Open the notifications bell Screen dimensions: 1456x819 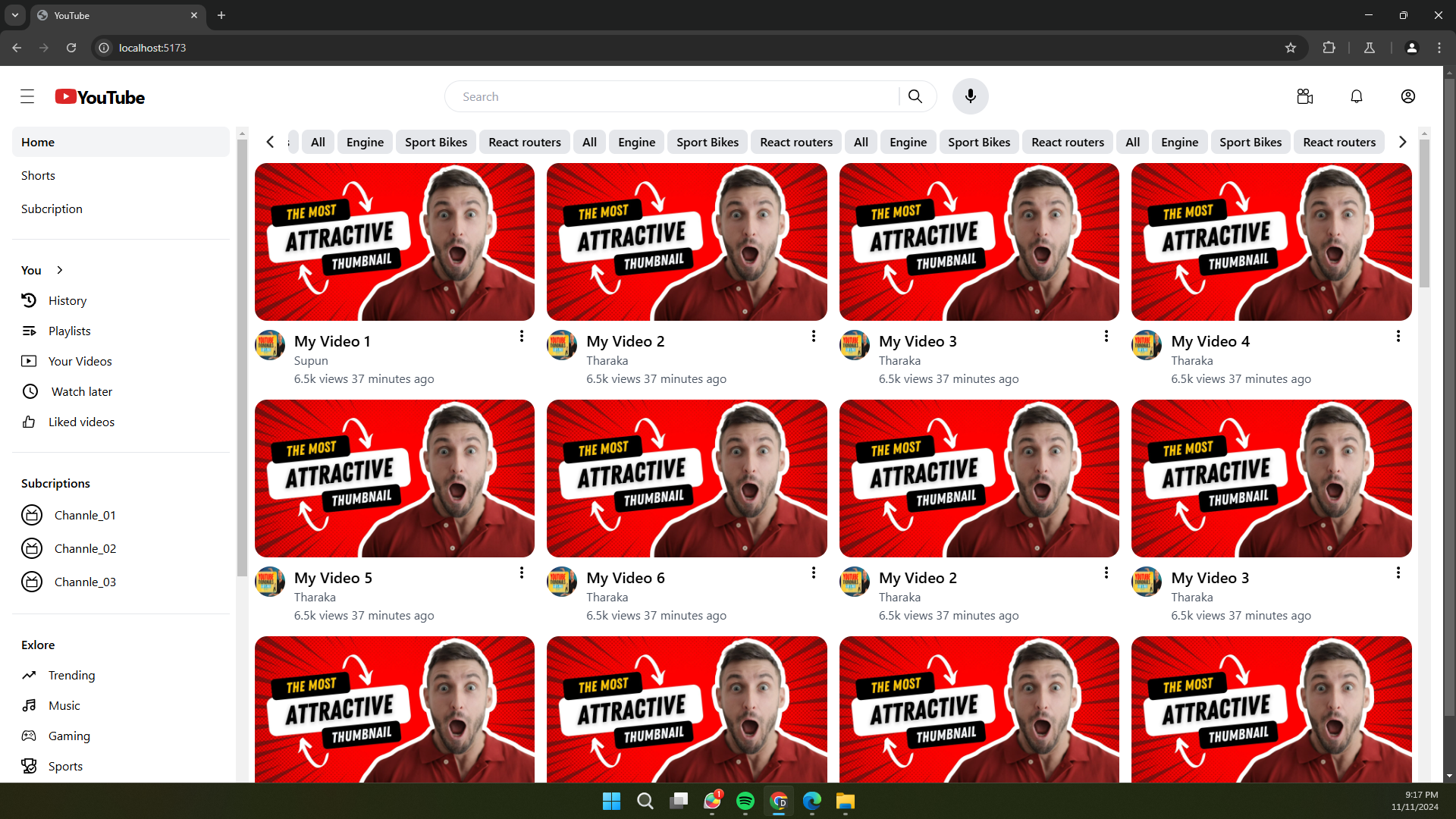click(1356, 96)
